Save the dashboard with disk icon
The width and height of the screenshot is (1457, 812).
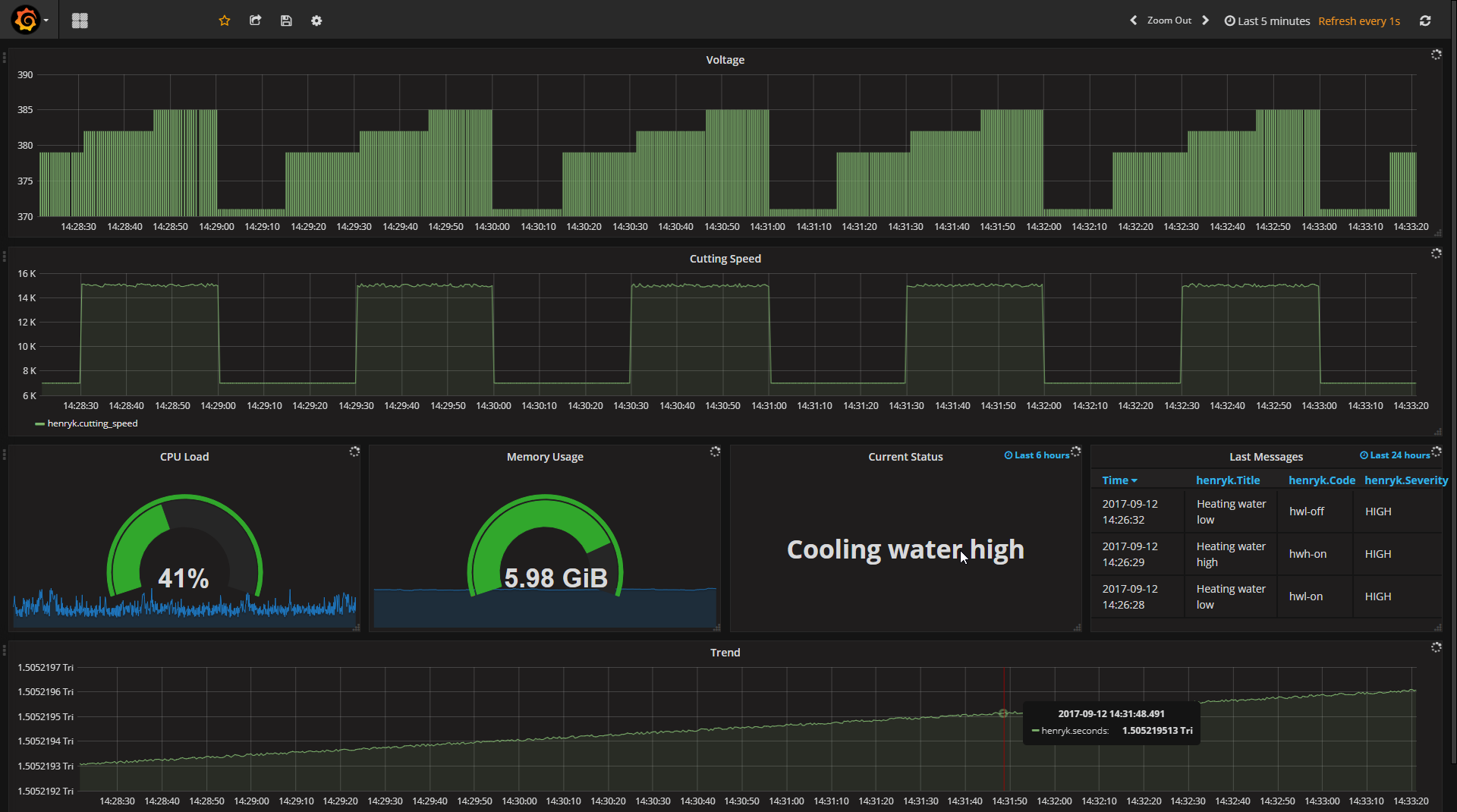click(286, 20)
